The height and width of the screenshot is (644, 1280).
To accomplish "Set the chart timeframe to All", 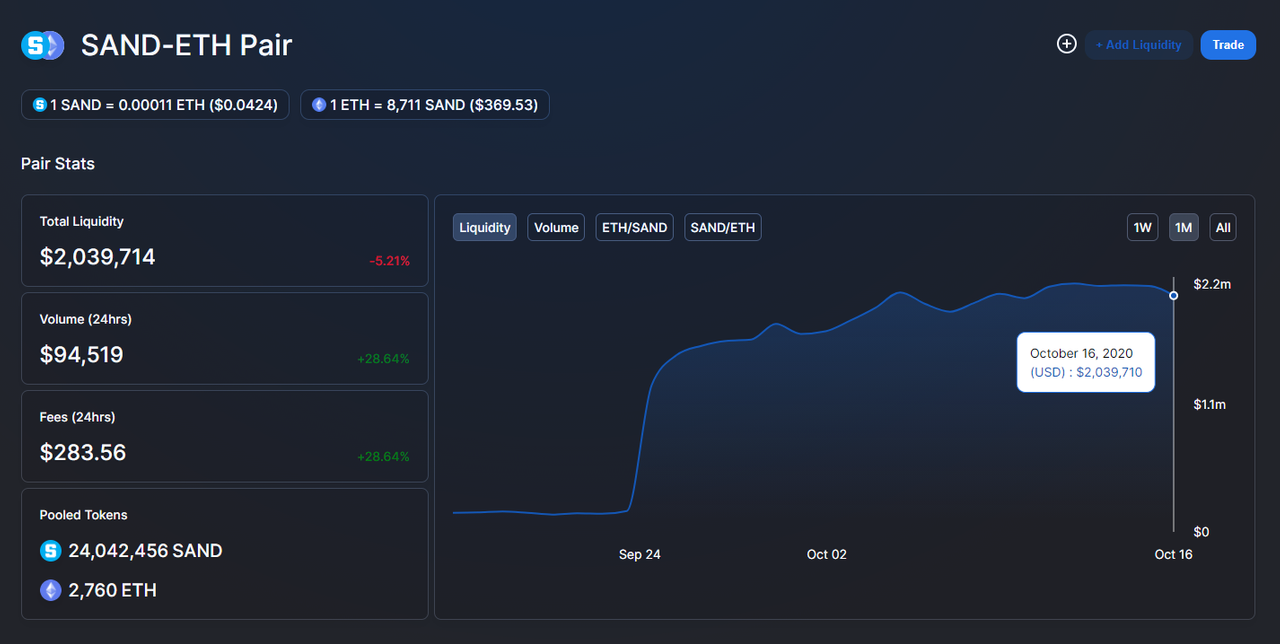I will click(x=1222, y=227).
